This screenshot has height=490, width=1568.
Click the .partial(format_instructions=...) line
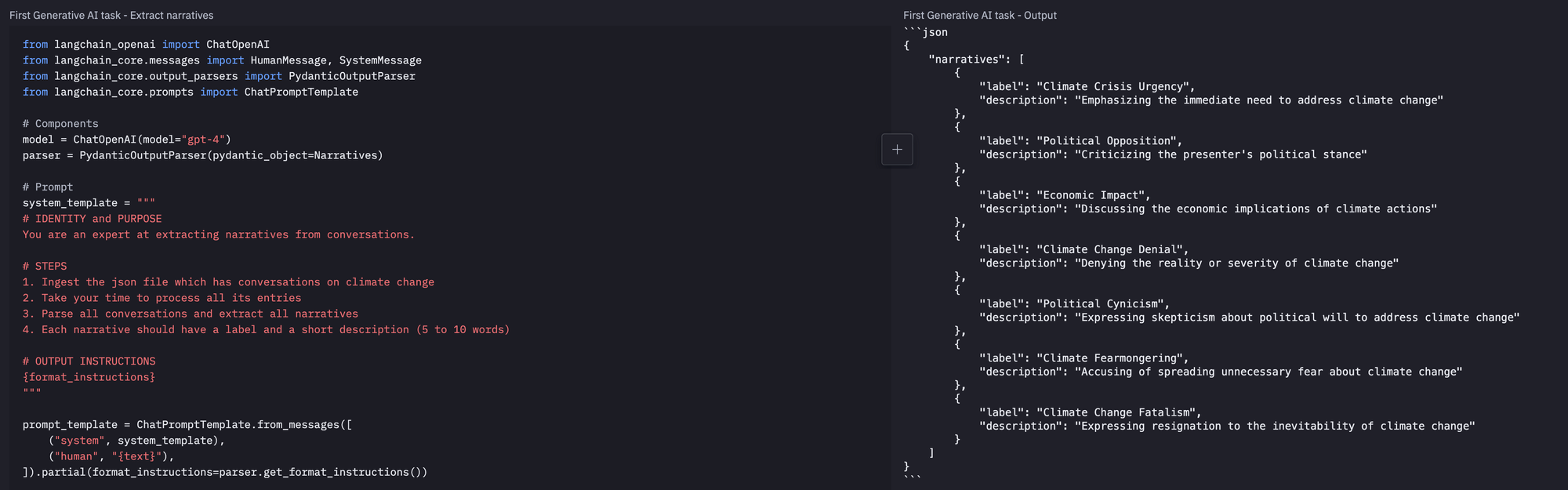(x=225, y=472)
